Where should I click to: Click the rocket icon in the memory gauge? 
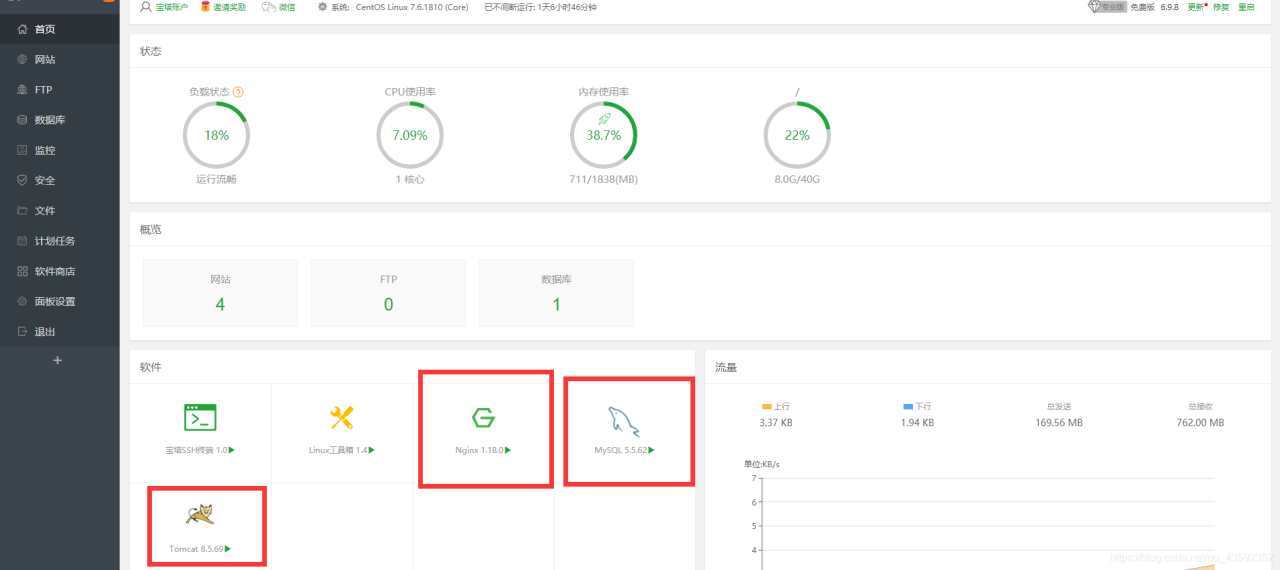(603, 119)
